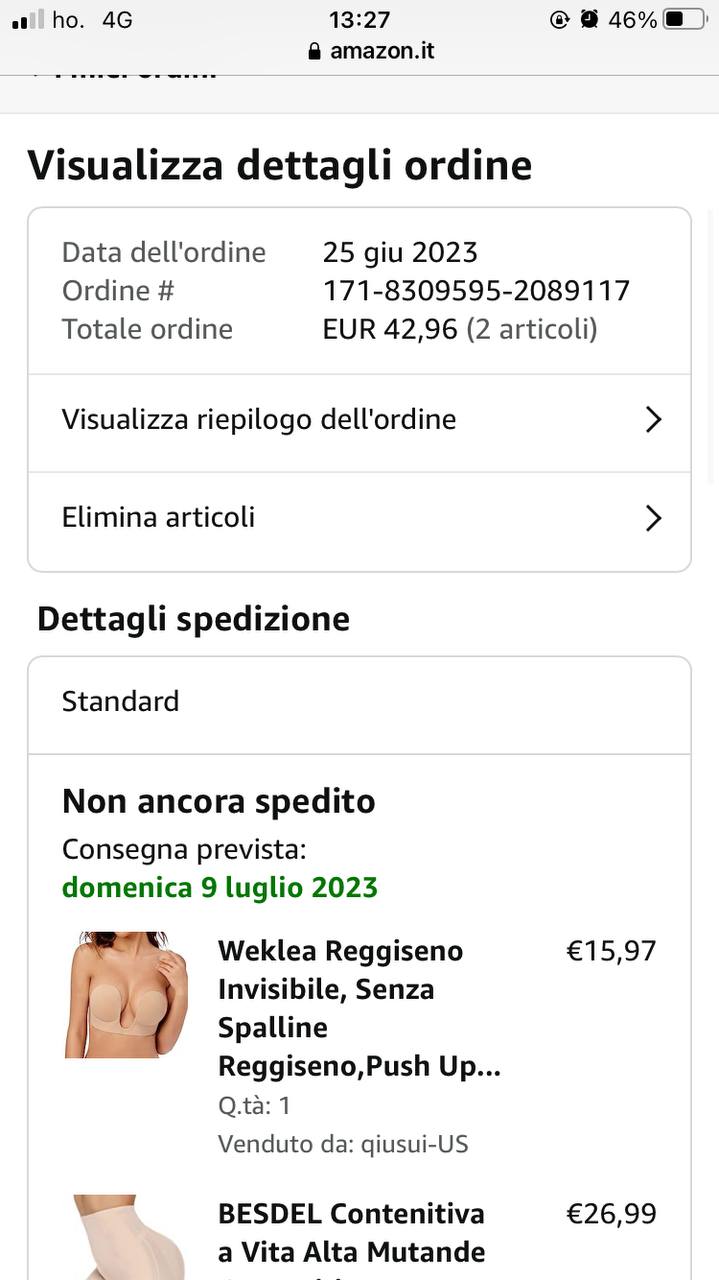719x1280 pixels.
Task: Tap the cellular signal bars icon
Action: [28, 19]
